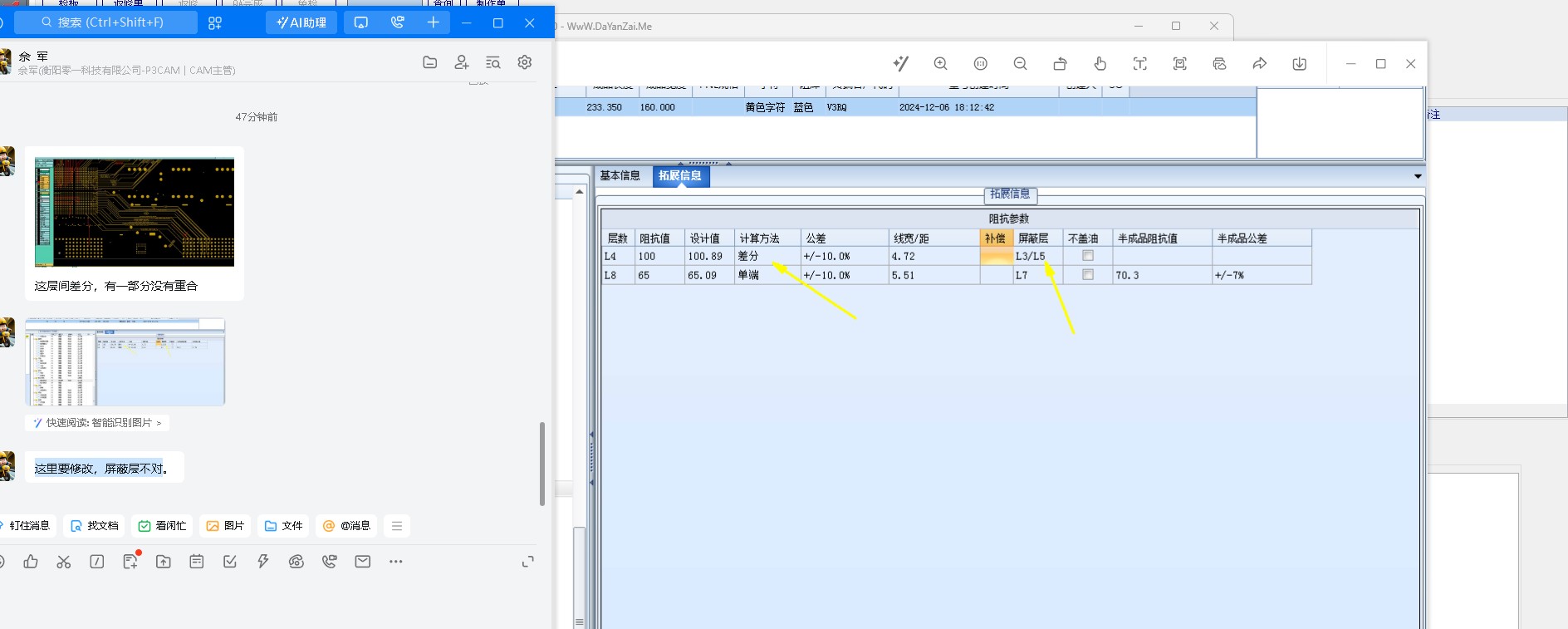Click the 差分 calculation method cell
1568x629 pixels.
tap(767, 257)
